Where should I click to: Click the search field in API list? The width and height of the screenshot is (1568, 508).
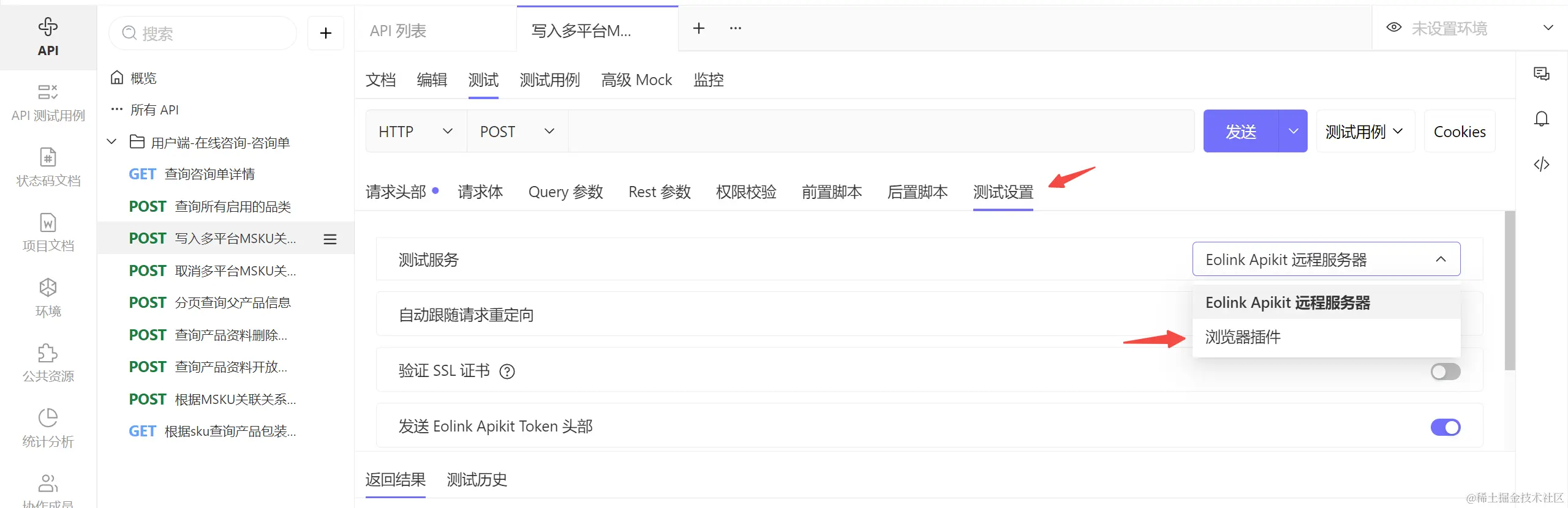pos(203,33)
